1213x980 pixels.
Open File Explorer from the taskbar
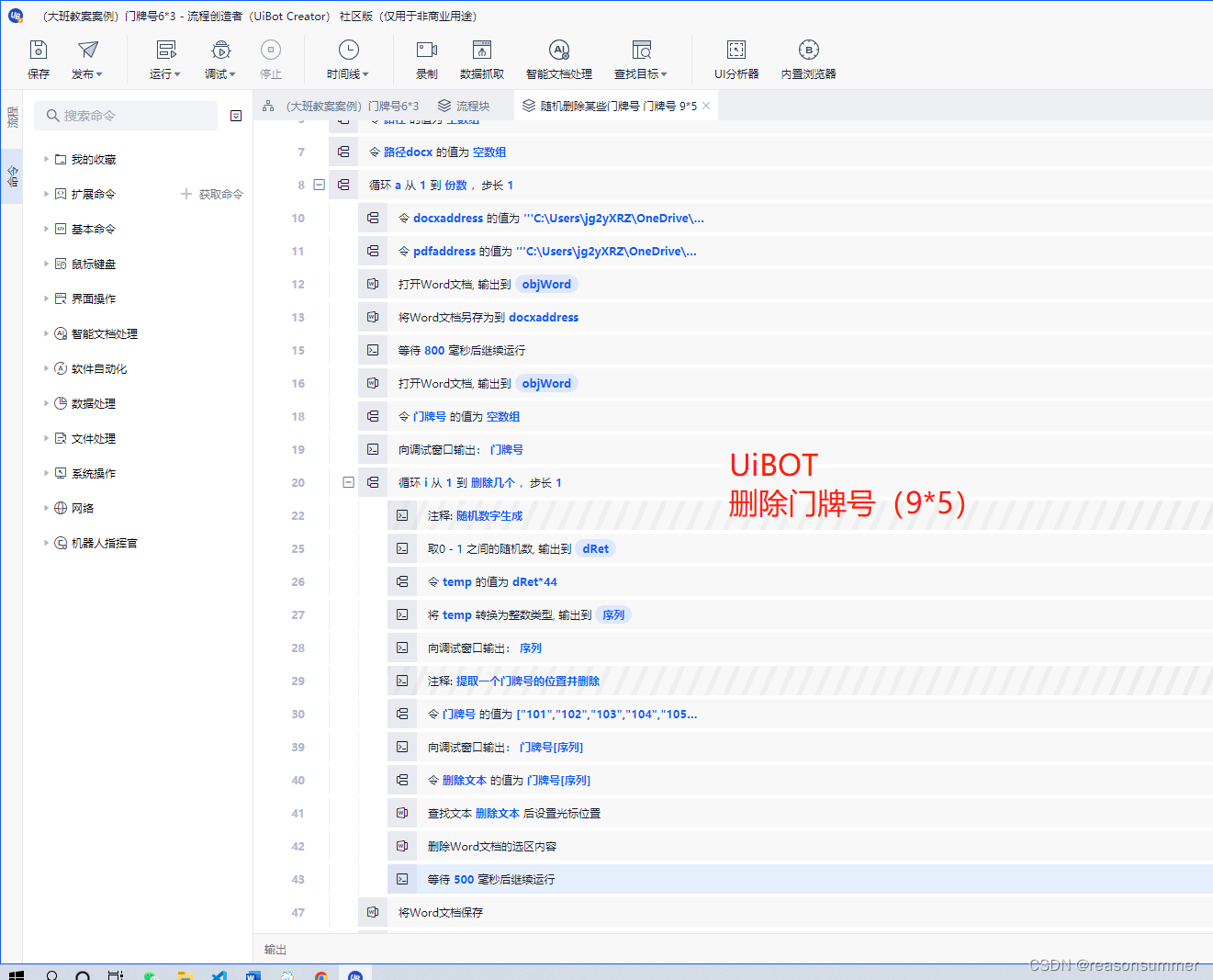185,976
